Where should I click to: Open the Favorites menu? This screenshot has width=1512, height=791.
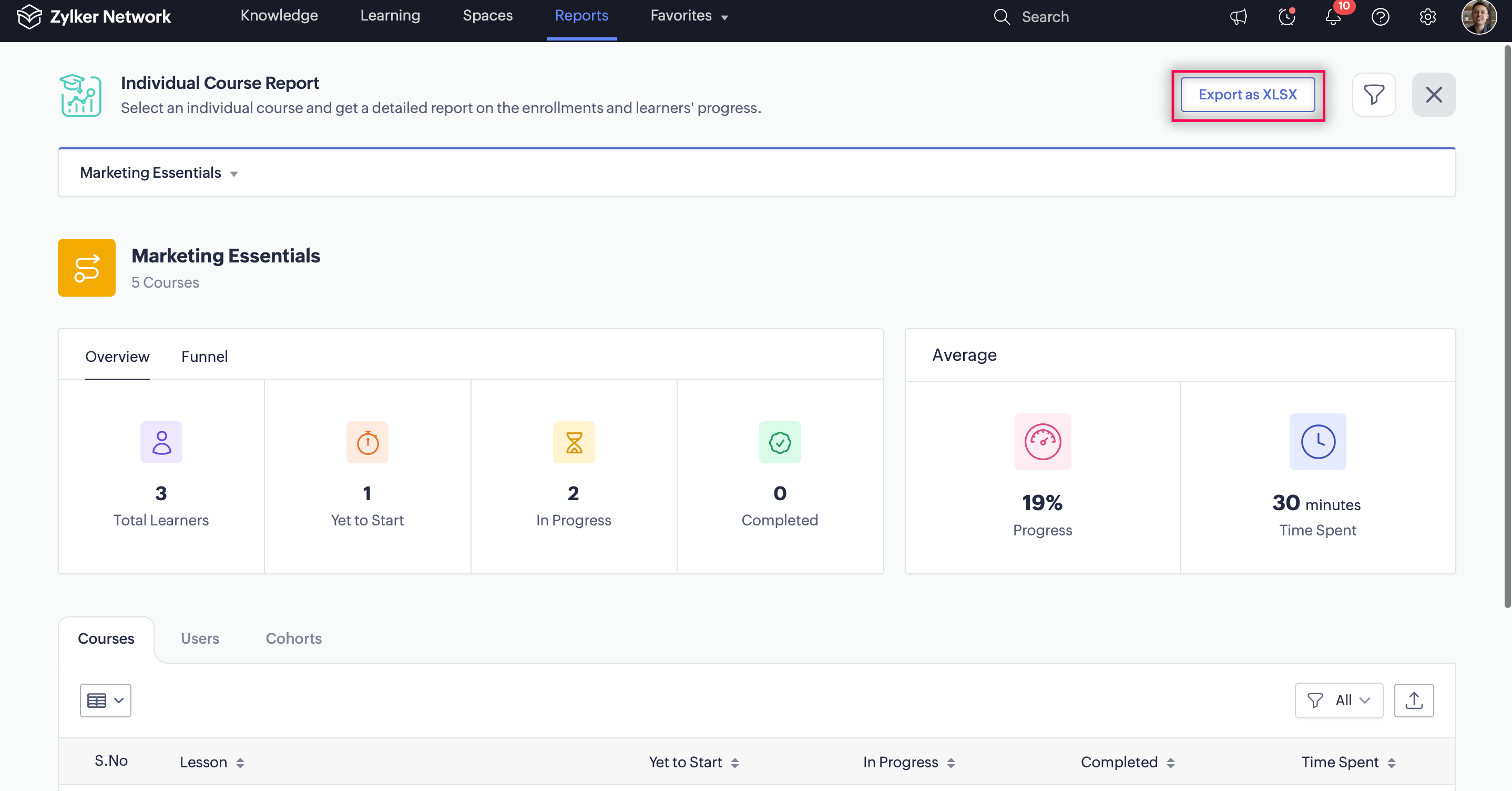click(x=689, y=16)
